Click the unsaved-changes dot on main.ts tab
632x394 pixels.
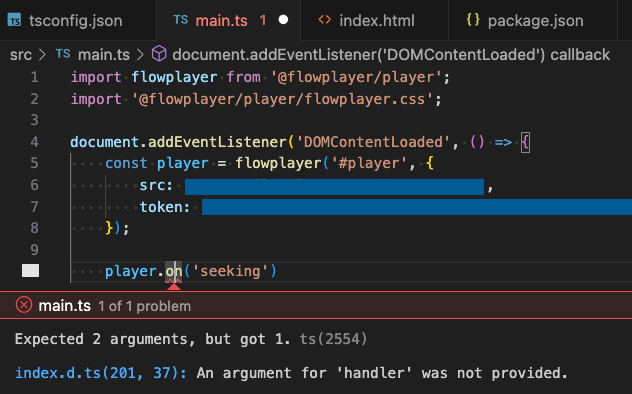283,20
